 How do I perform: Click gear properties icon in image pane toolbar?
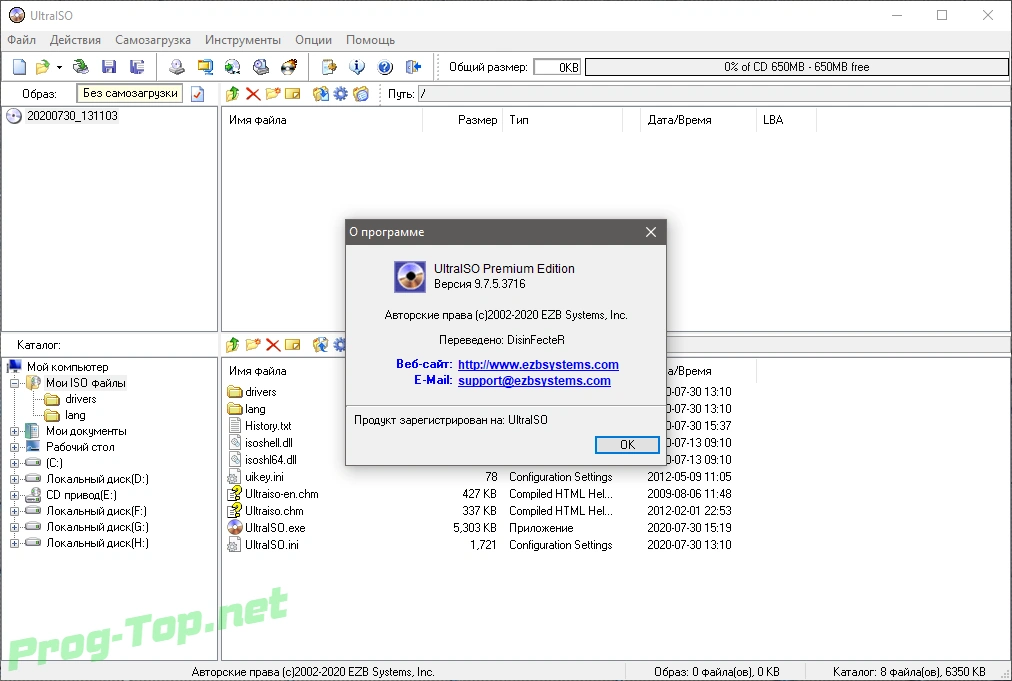click(x=340, y=94)
